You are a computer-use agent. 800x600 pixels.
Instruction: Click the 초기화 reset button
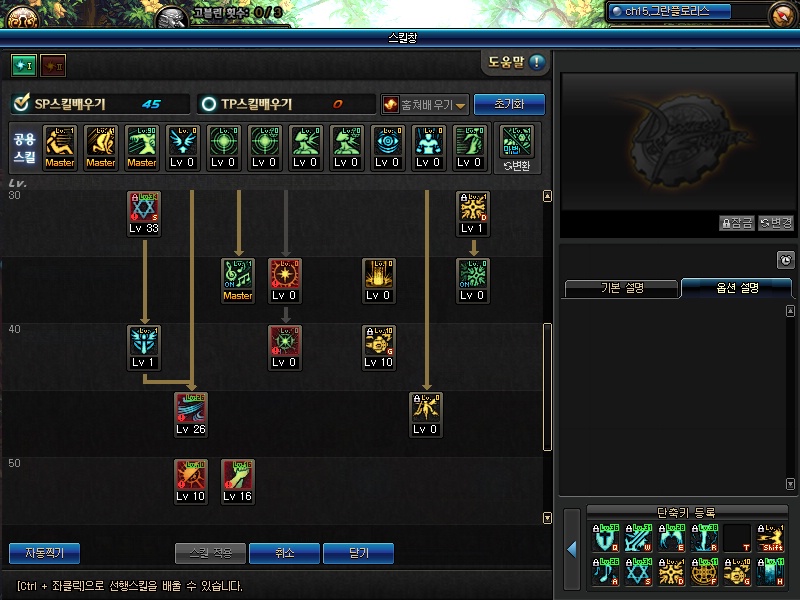point(509,104)
